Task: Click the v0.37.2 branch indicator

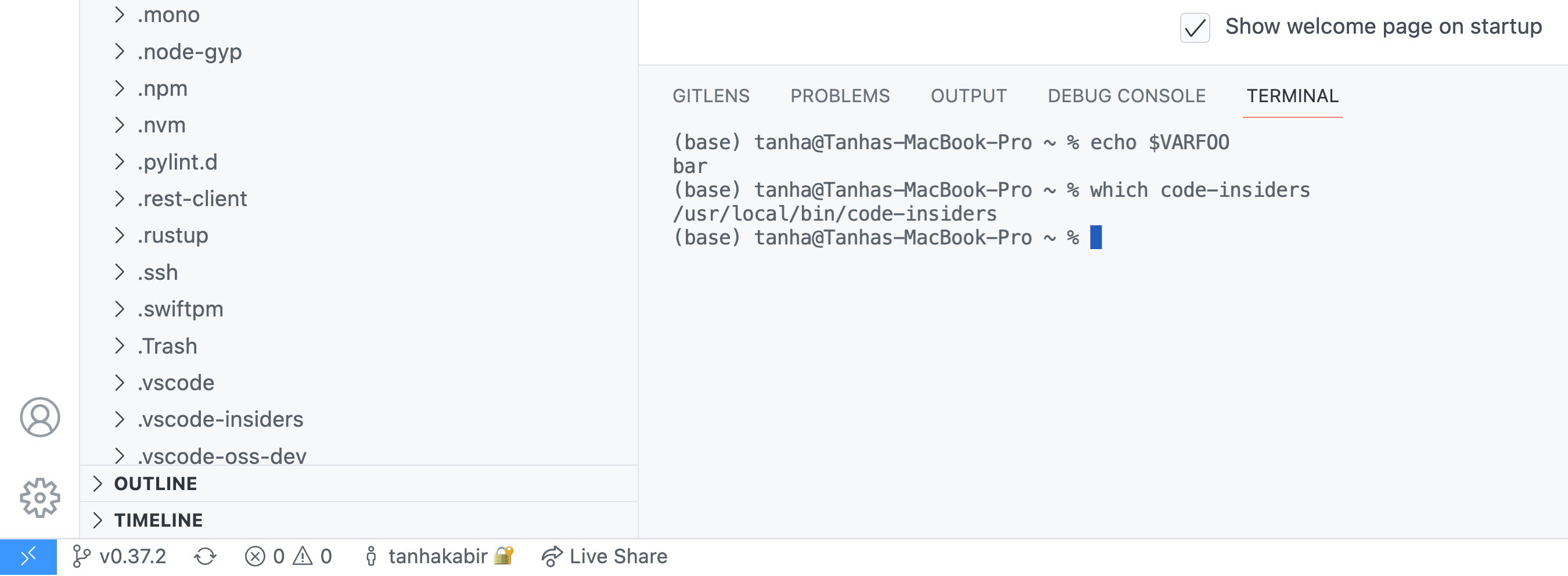Action: coord(119,556)
